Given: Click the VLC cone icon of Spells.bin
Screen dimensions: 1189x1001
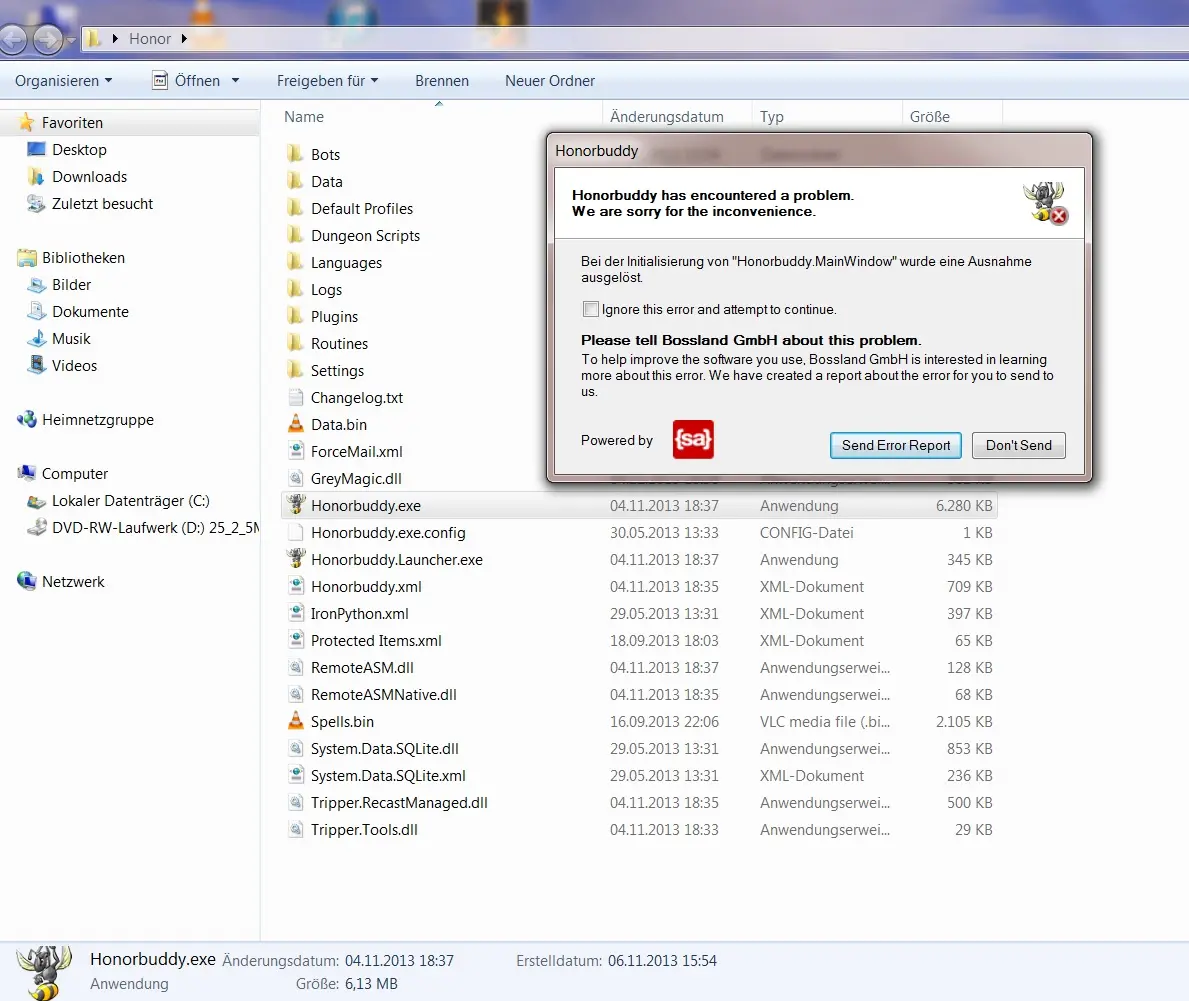Looking at the screenshot, I should [x=296, y=720].
